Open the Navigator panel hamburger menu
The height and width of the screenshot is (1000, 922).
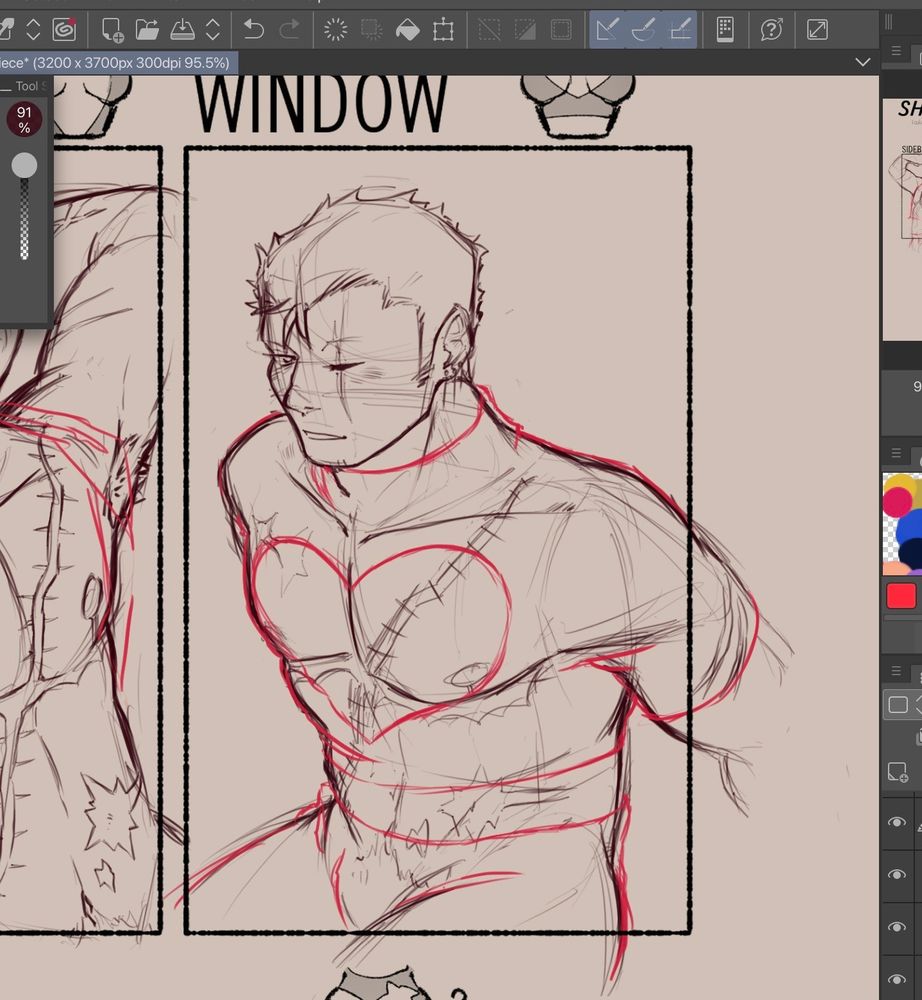coord(896,51)
